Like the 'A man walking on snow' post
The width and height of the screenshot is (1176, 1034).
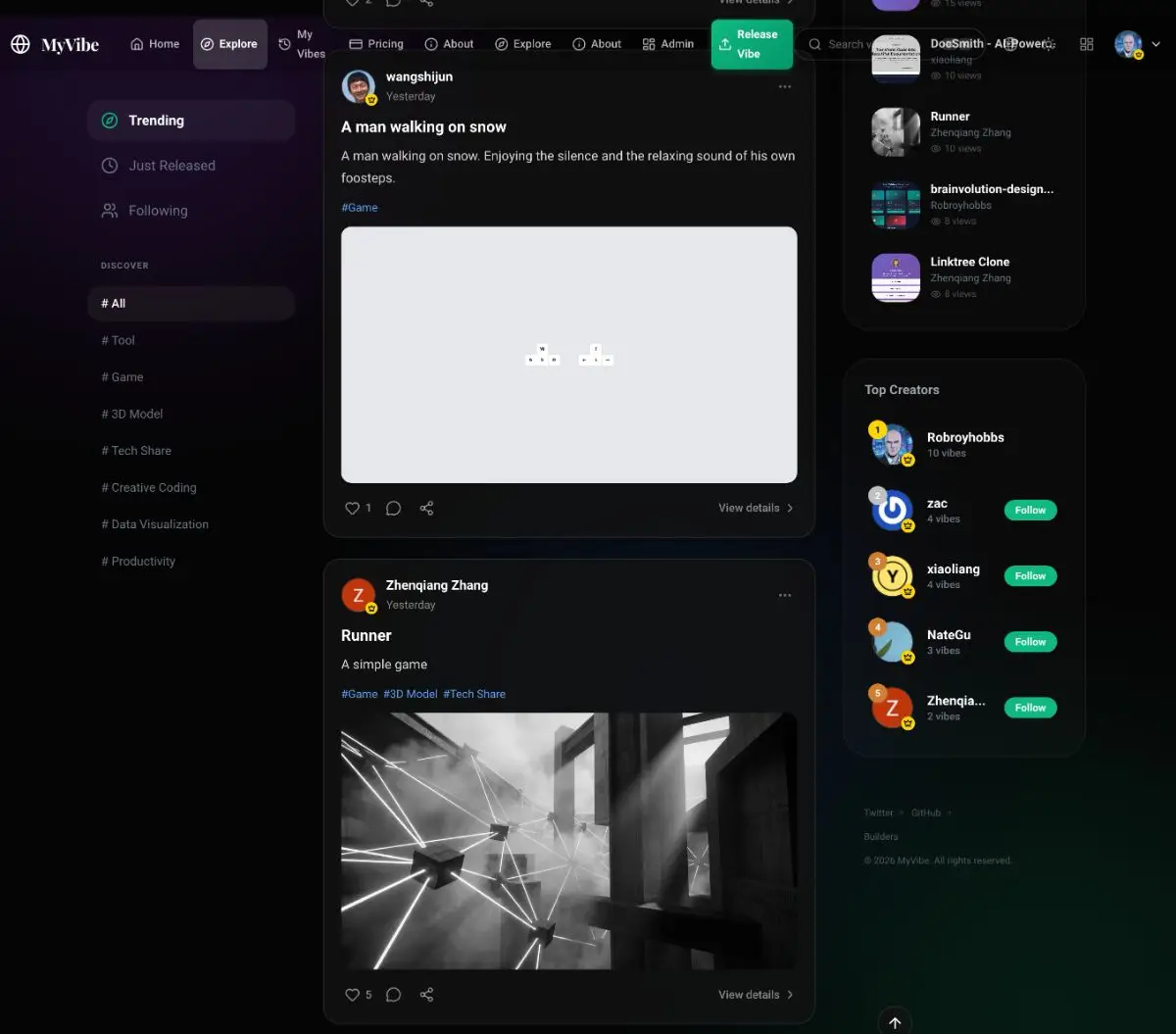point(352,508)
